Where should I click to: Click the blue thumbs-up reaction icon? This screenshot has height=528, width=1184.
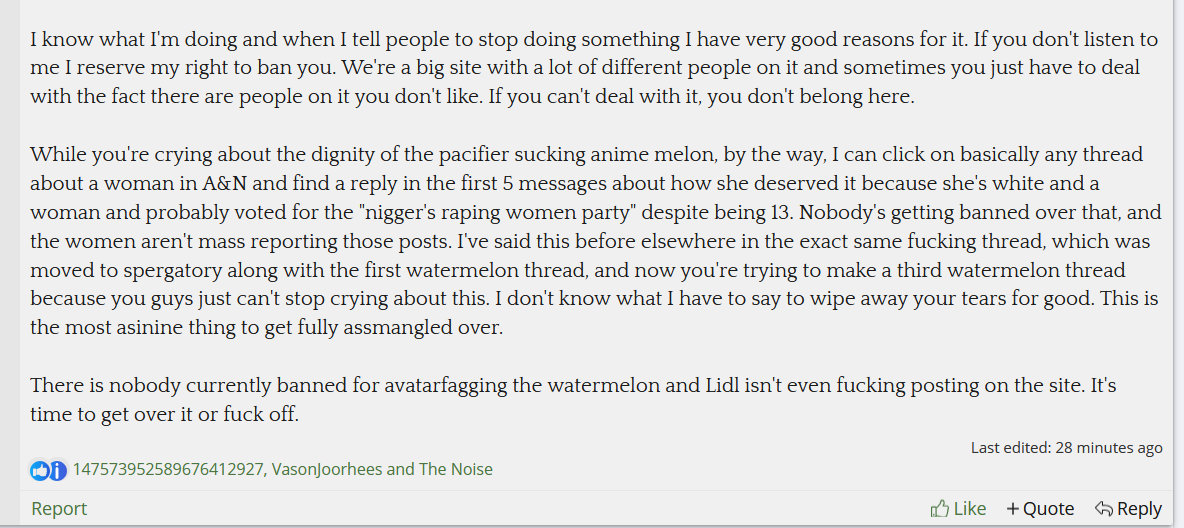[39, 470]
